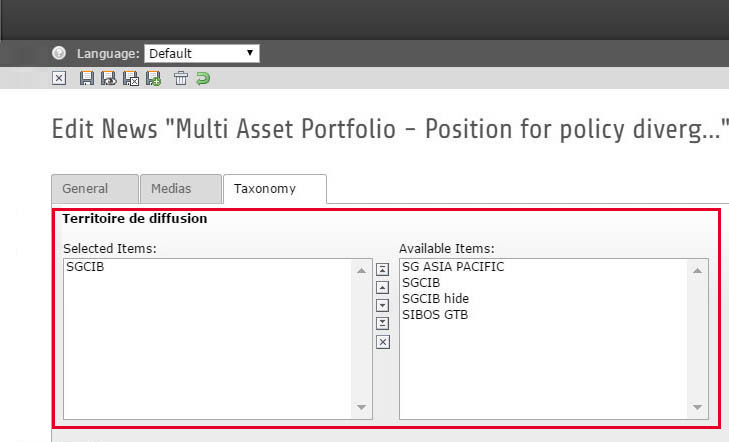
Task: Switch to the Medias tab
Action: [x=180, y=189]
